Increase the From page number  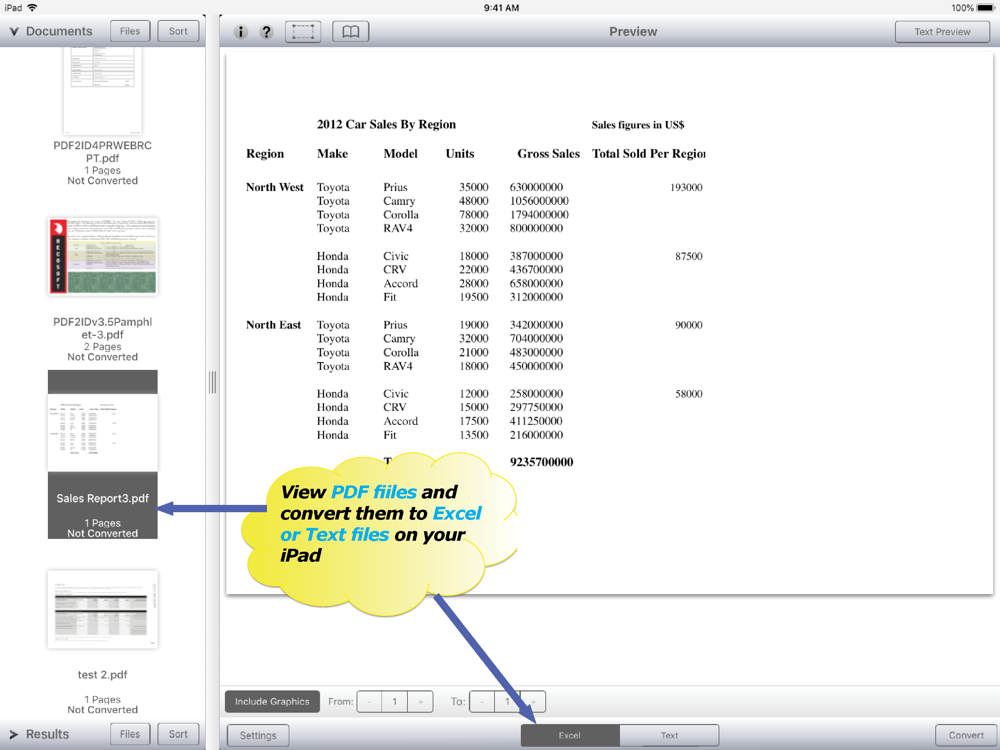click(420, 702)
